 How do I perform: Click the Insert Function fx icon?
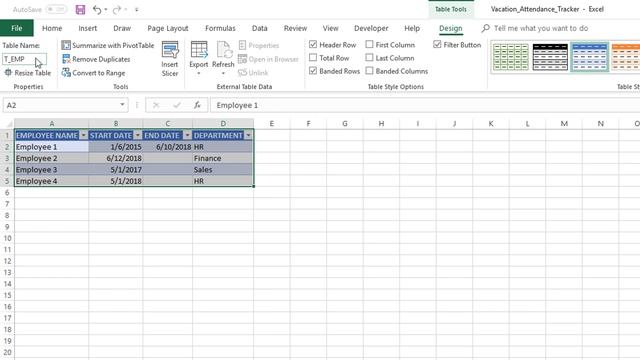point(198,105)
